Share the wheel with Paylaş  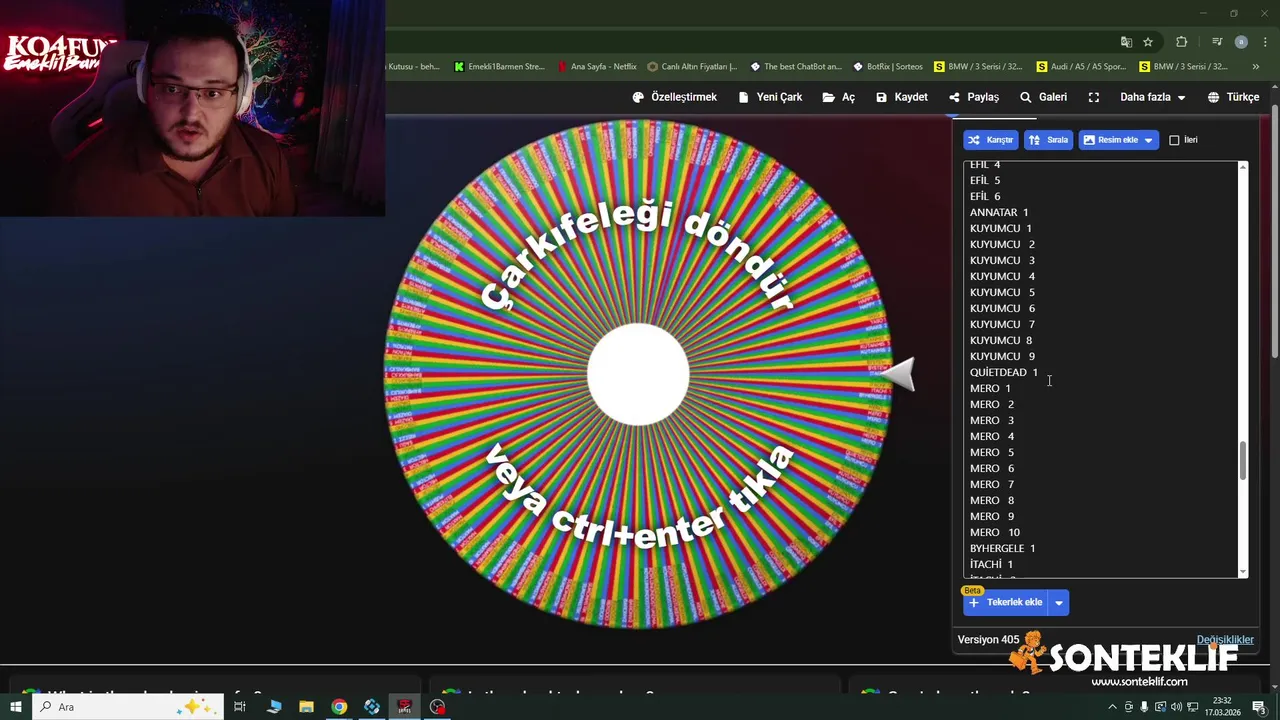[x=974, y=97]
